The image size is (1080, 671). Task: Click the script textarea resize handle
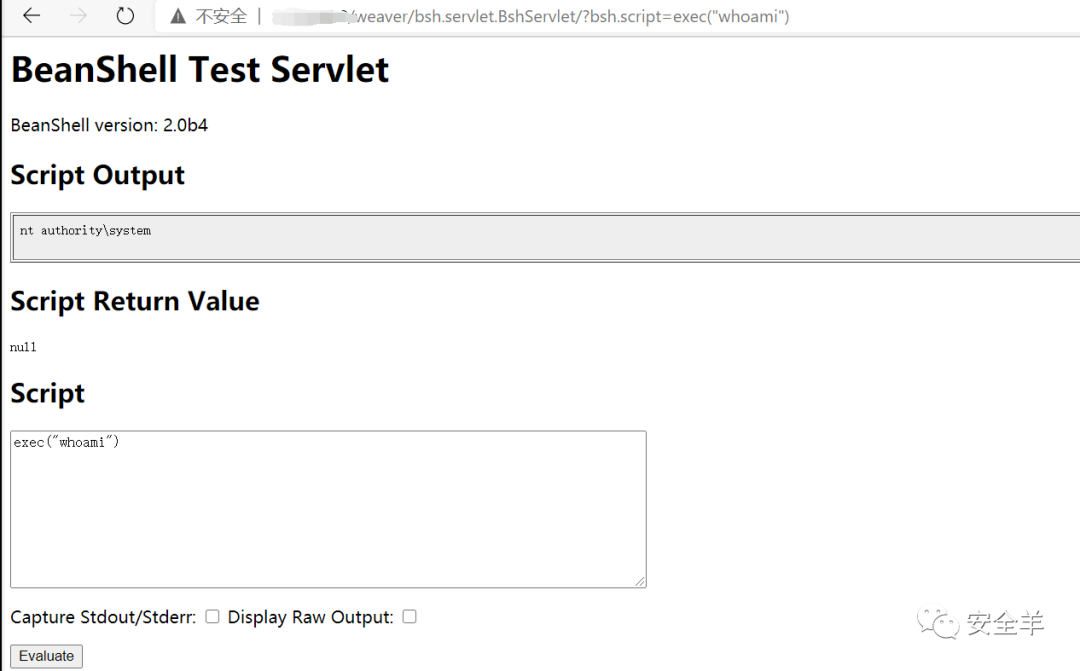[x=640, y=581]
